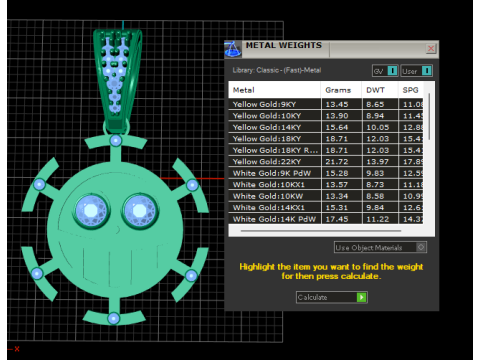Click the Metal column header

tap(274, 90)
